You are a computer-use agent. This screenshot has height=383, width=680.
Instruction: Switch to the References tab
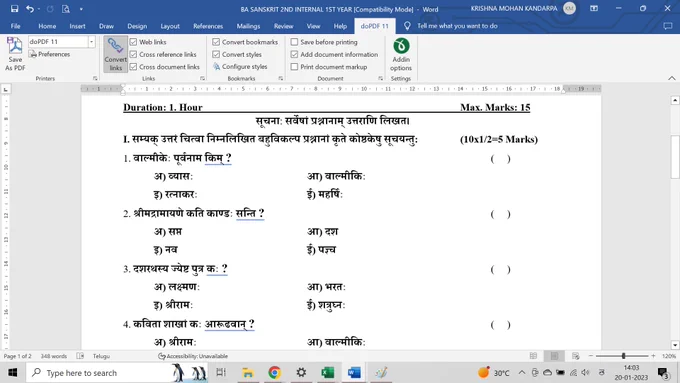208,26
